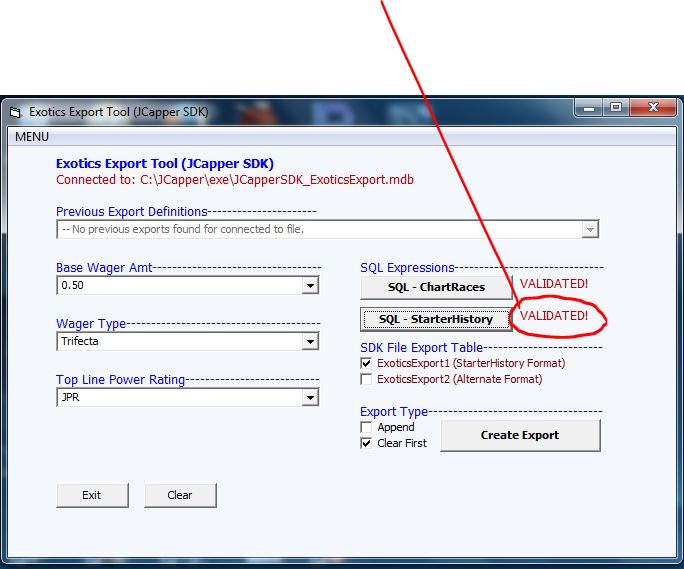Click the Top Line Power Rating label
The height and width of the screenshot is (569, 684).
(120, 380)
